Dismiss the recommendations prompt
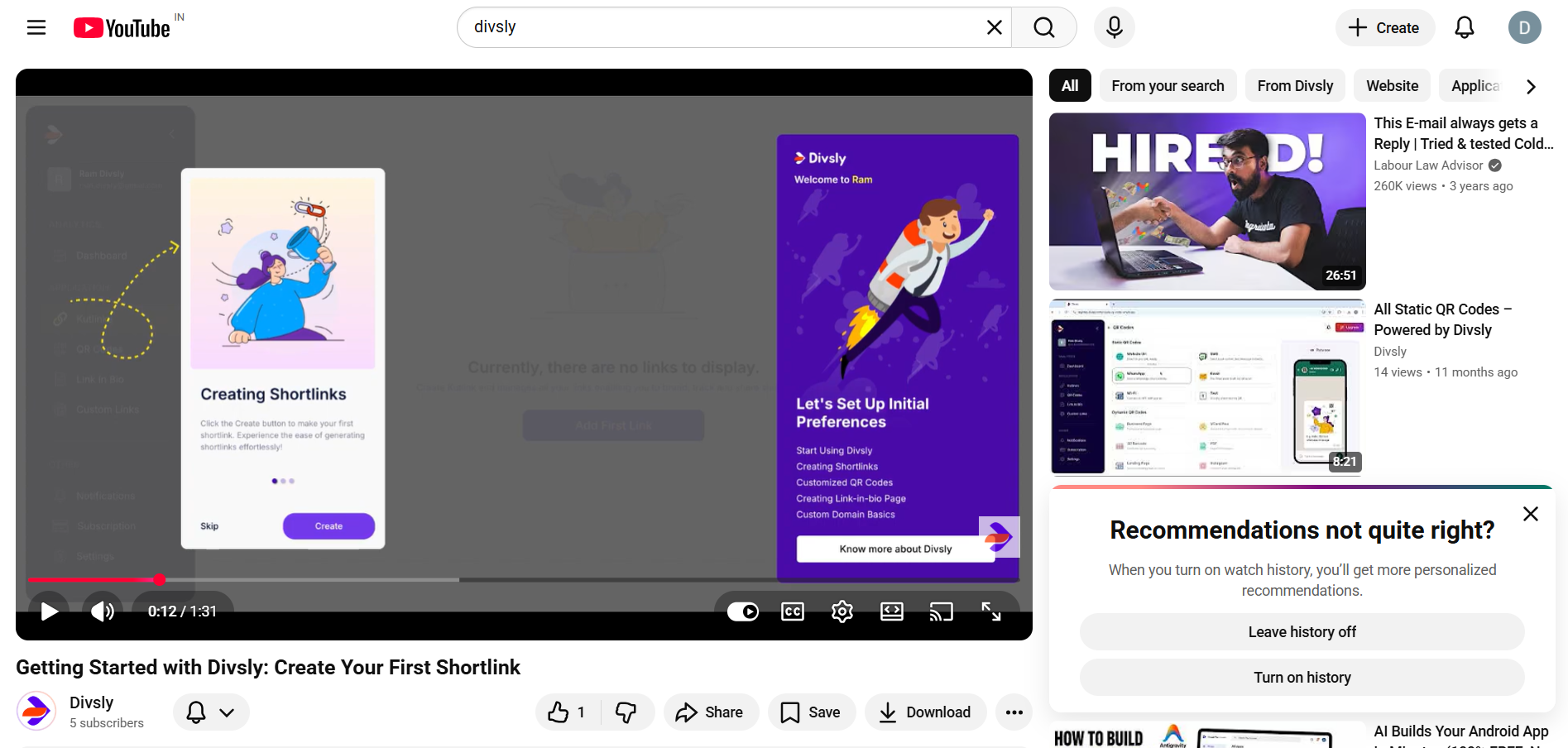Viewport: 1568px width, 748px height. [1531, 514]
